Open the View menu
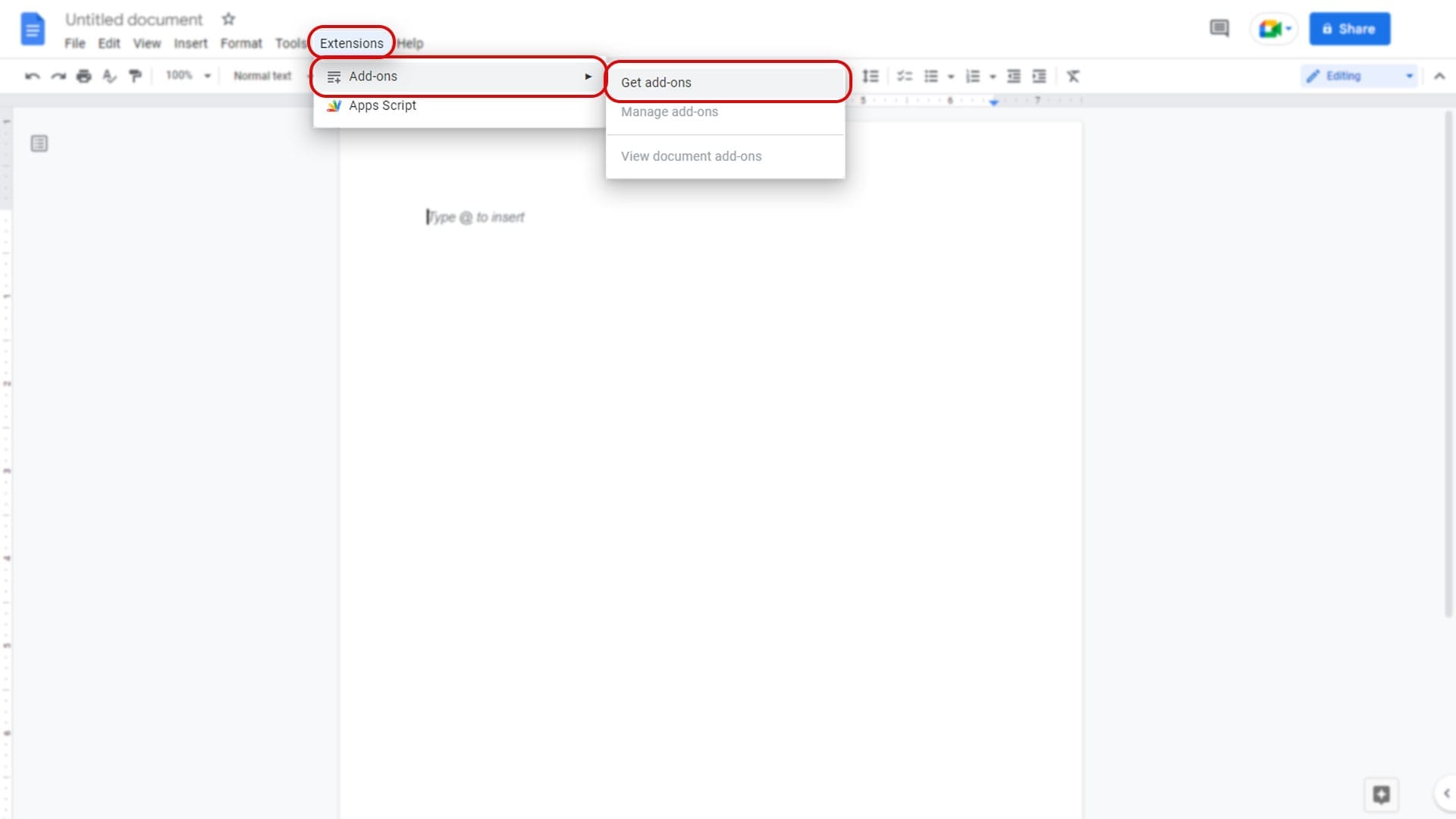 click(147, 43)
